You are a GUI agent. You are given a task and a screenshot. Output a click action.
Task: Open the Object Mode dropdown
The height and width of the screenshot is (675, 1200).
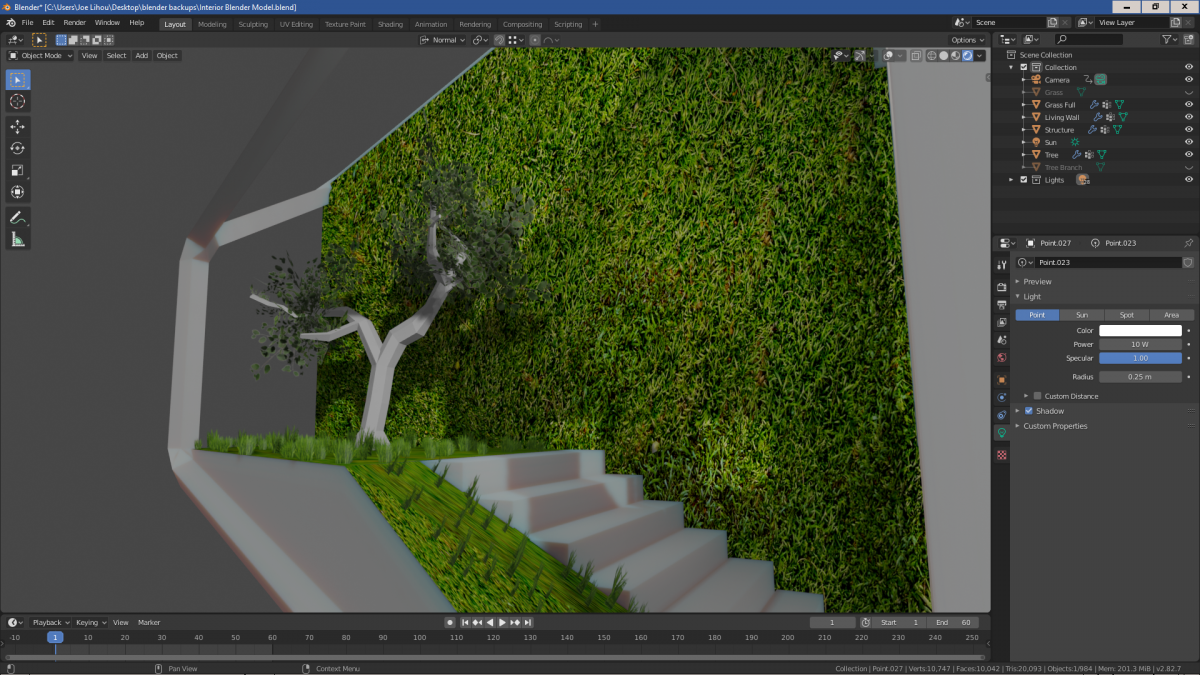[41, 55]
